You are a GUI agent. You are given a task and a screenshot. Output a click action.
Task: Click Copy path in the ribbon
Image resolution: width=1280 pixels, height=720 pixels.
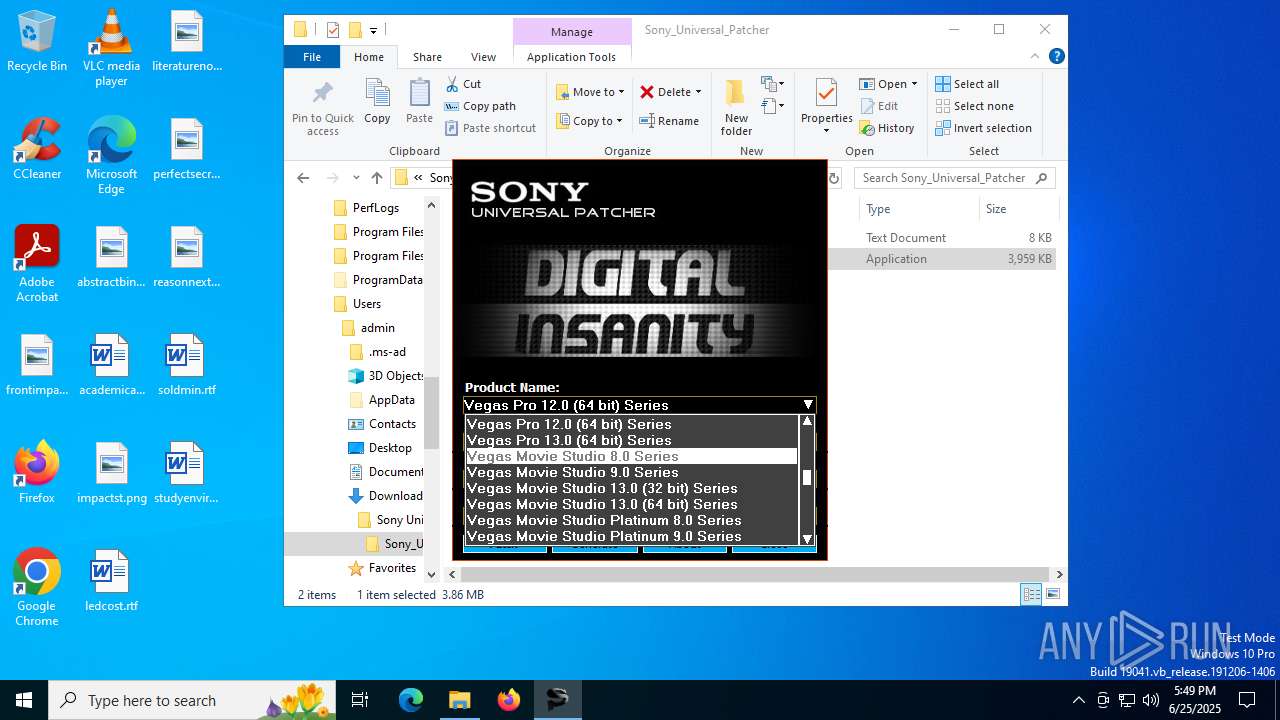tap(480, 106)
